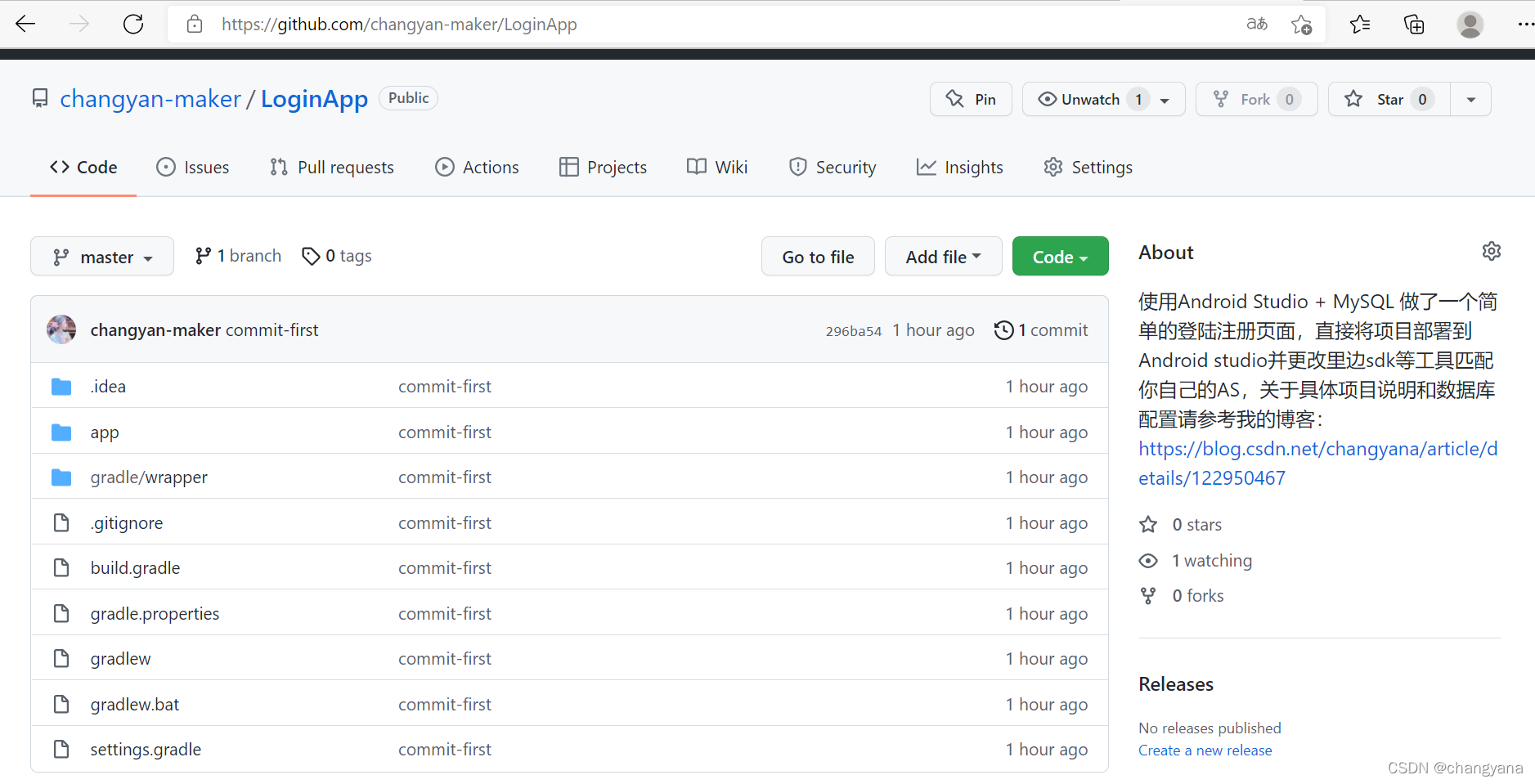Open the Security tab
The width and height of the screenshot is (1535, 784).
click(x=833, y=168)
